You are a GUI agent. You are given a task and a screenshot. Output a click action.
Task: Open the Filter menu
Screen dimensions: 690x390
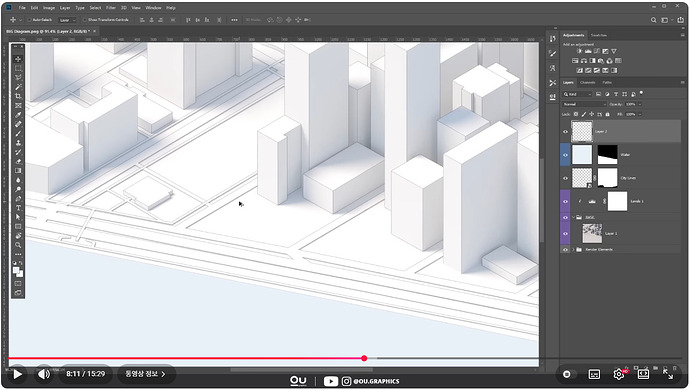pos(111,8)
